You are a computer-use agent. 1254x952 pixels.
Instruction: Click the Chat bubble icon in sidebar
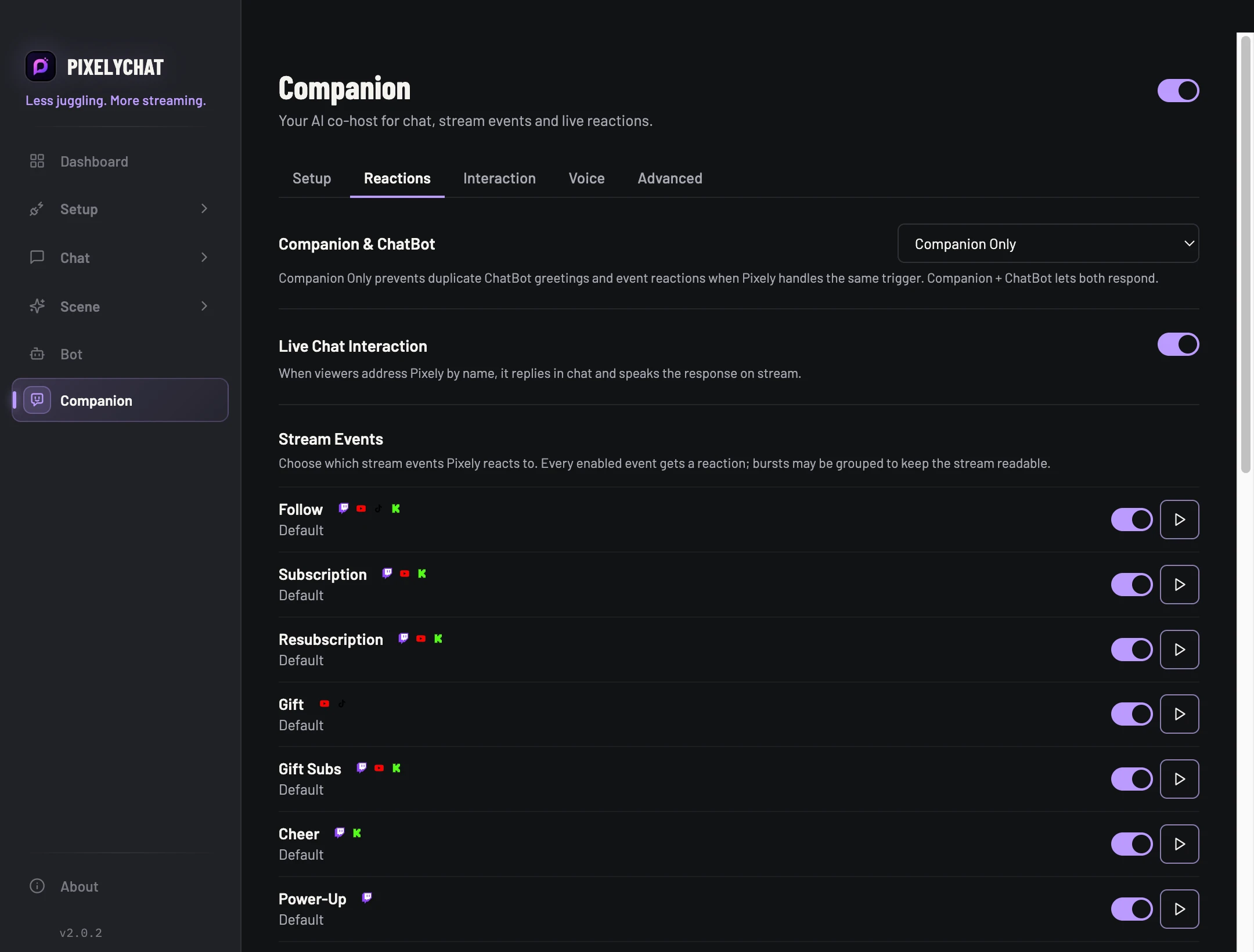37,257
